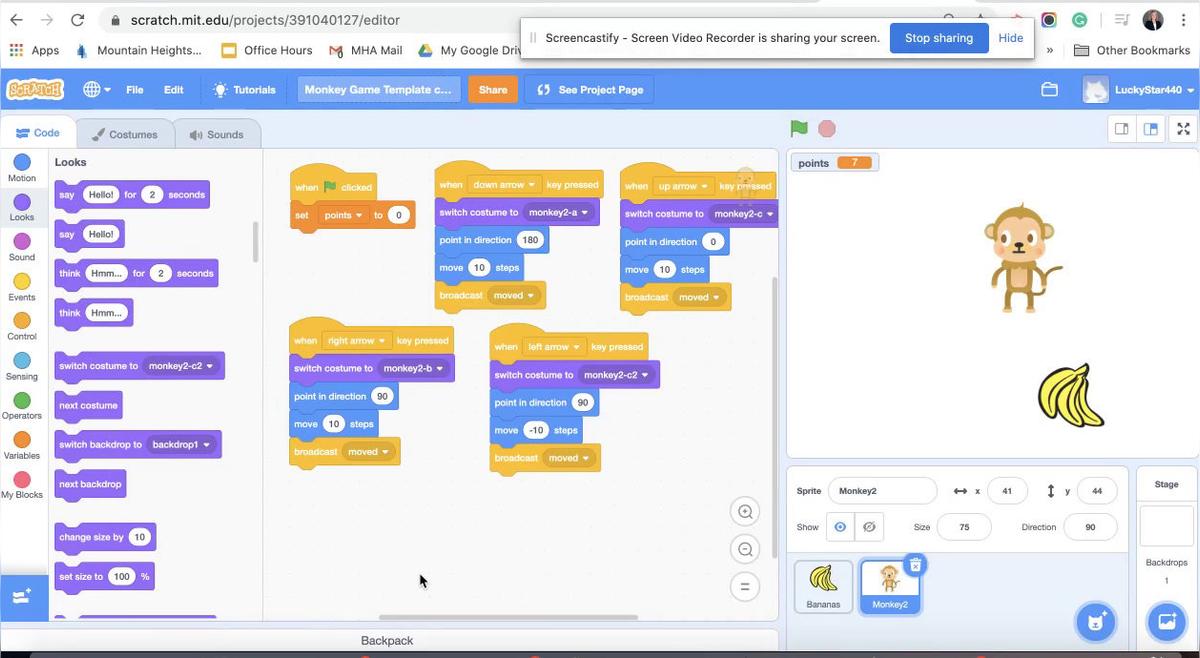
Task: Select the Bananas sprite thumbnail
Action: [824, 586]
